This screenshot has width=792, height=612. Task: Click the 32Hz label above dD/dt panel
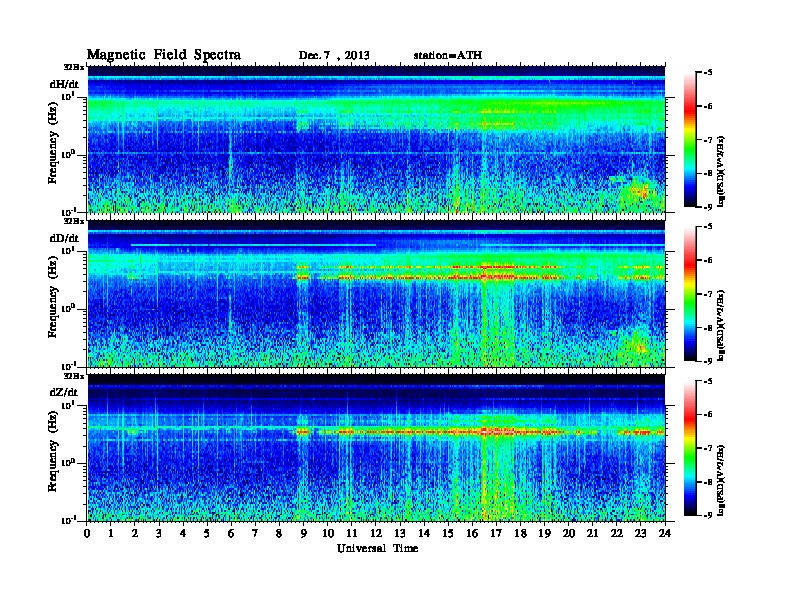(74, 221)
